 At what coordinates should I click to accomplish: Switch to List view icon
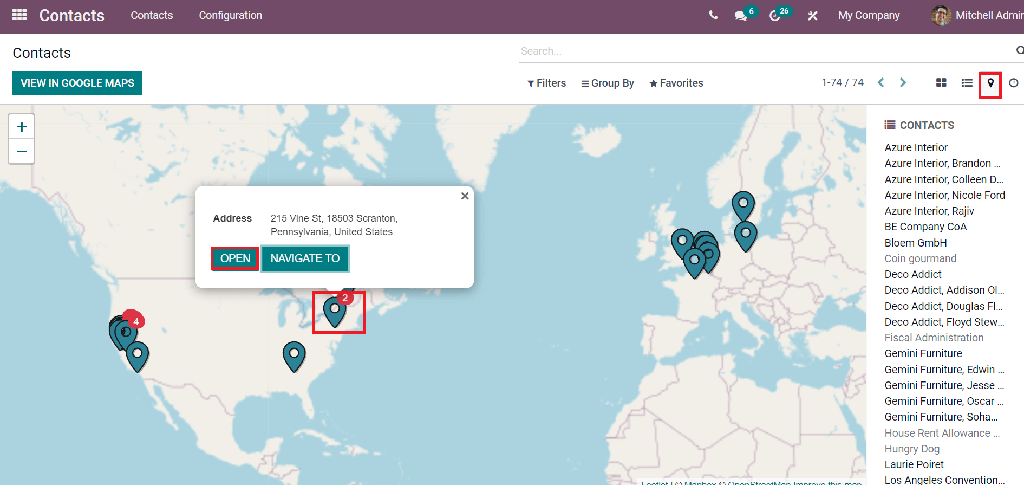point(967,83)
